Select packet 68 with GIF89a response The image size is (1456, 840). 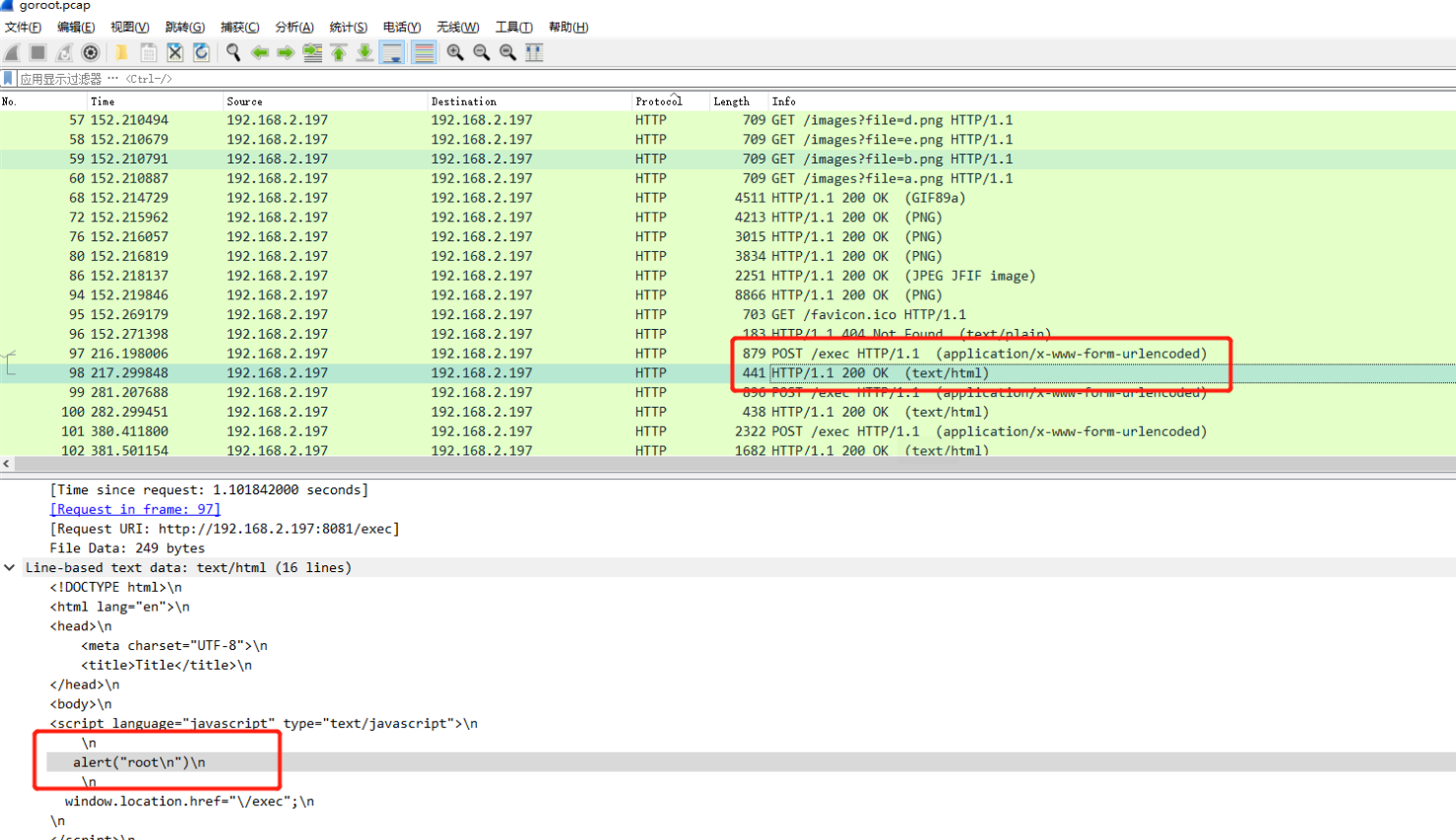point(728,198)
